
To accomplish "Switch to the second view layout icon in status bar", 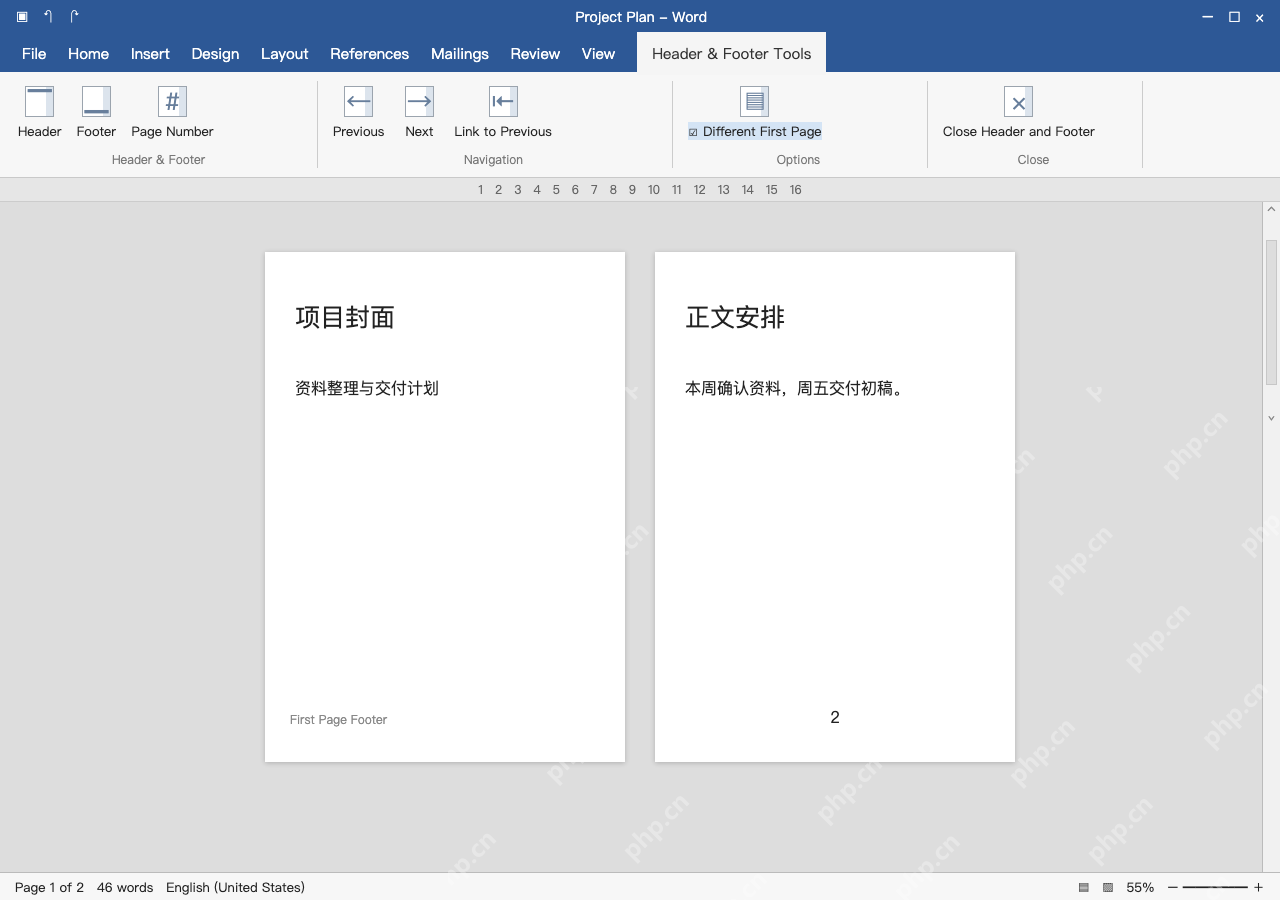I will tap(1108, 887).
